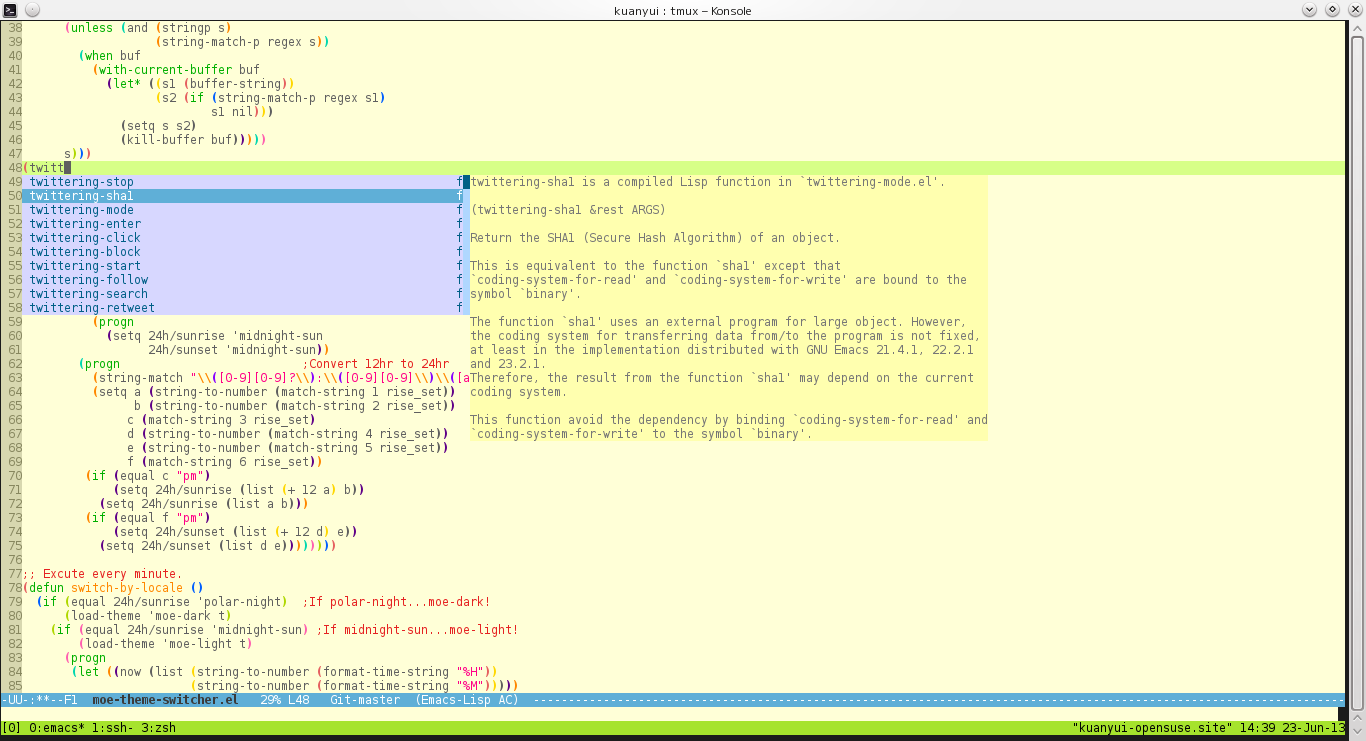Click comment ";If polar-night...moe-dark!"
The width and height of the screenshot is (1366, 741).
coord(396,602)
